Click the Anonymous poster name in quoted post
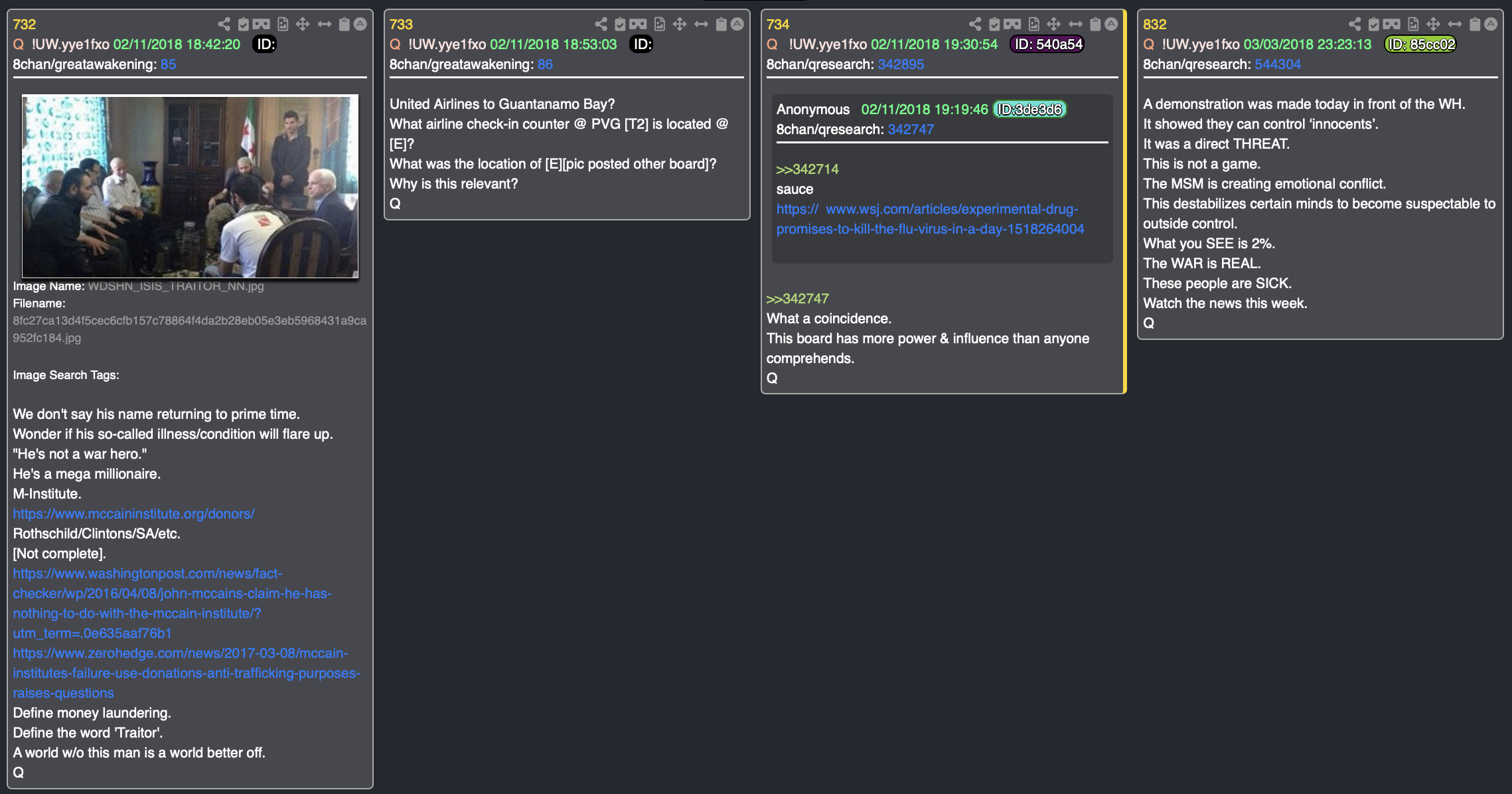This screenshot has height=794, width=1512. 812,110
